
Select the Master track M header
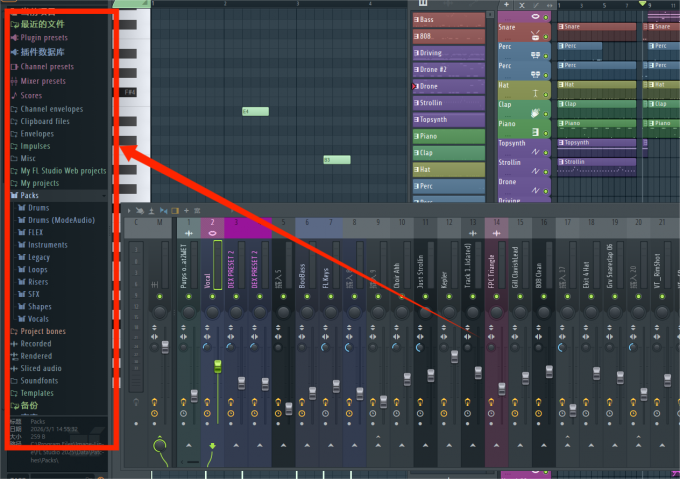tap(159, 228)
